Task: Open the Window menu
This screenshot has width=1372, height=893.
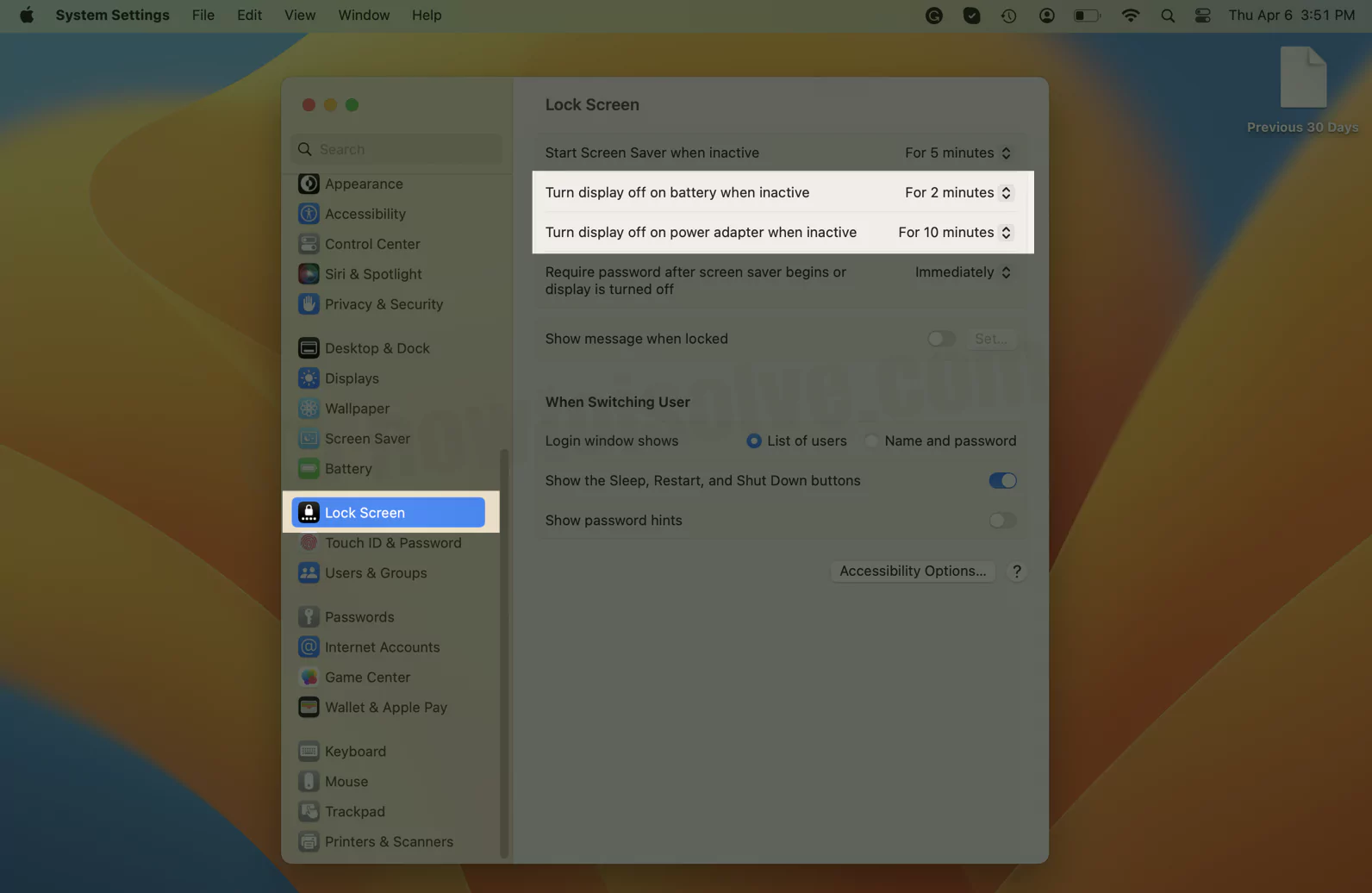Action: (364, 16)
